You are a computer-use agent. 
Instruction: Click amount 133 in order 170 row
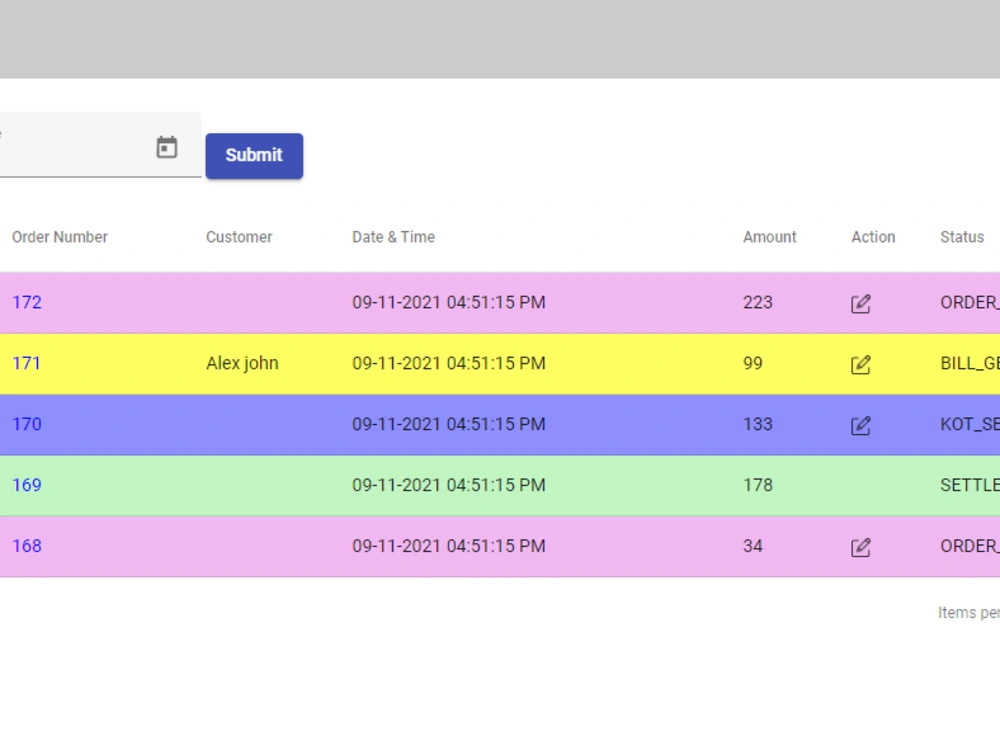coord(758,424)
